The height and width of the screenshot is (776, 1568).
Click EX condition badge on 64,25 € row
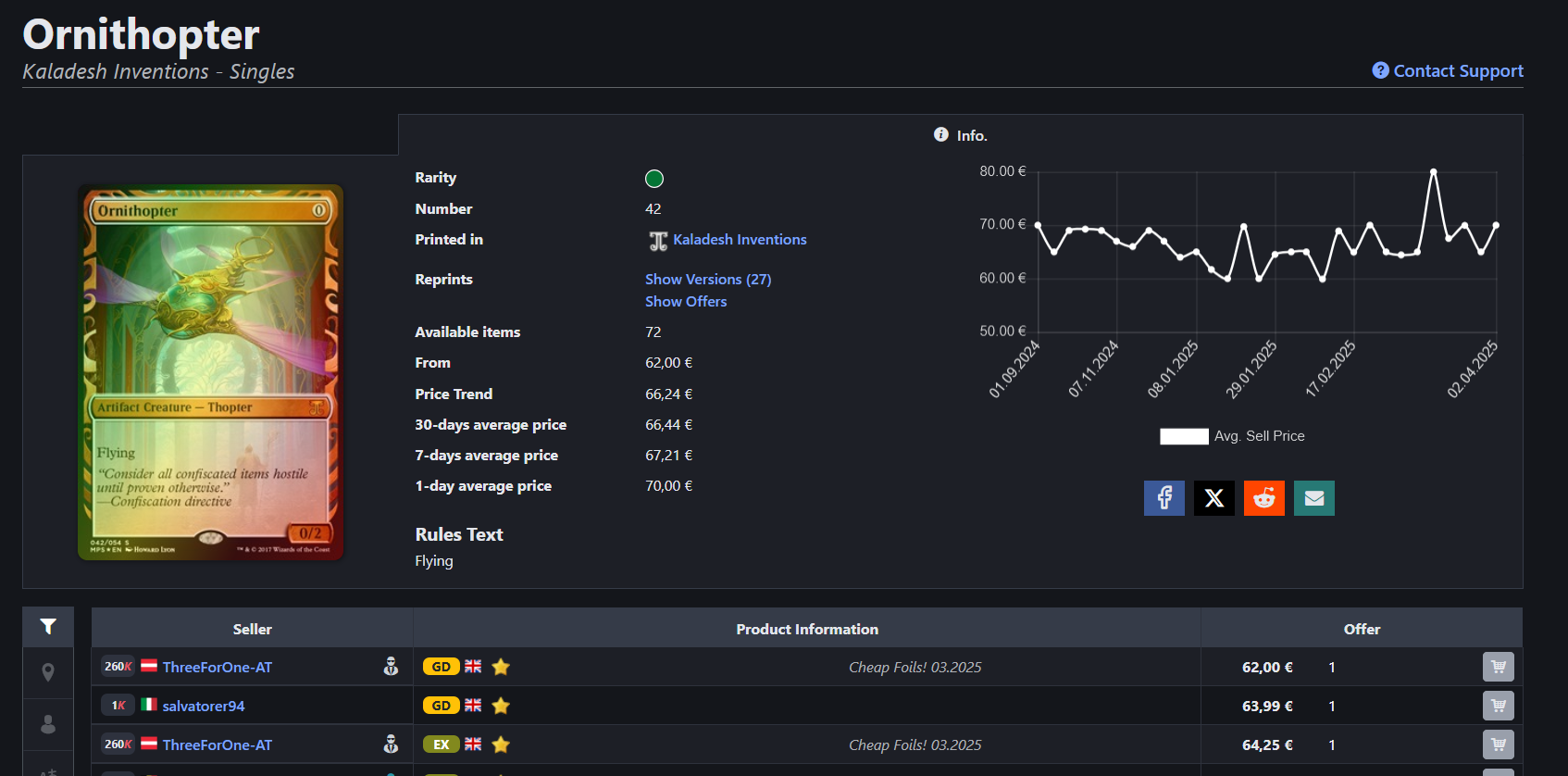442,745
